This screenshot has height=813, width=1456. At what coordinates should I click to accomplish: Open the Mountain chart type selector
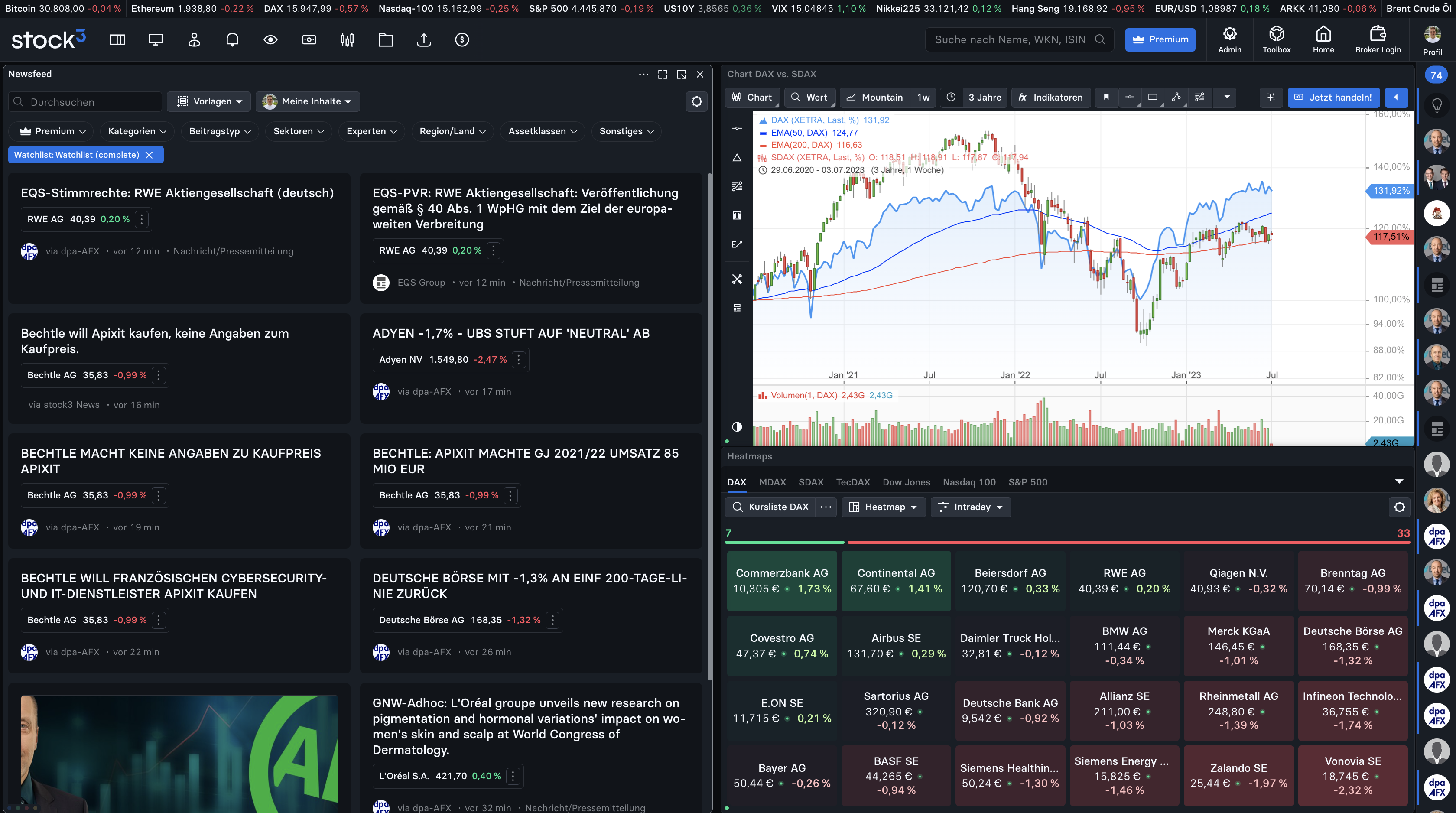click(874, 97)
